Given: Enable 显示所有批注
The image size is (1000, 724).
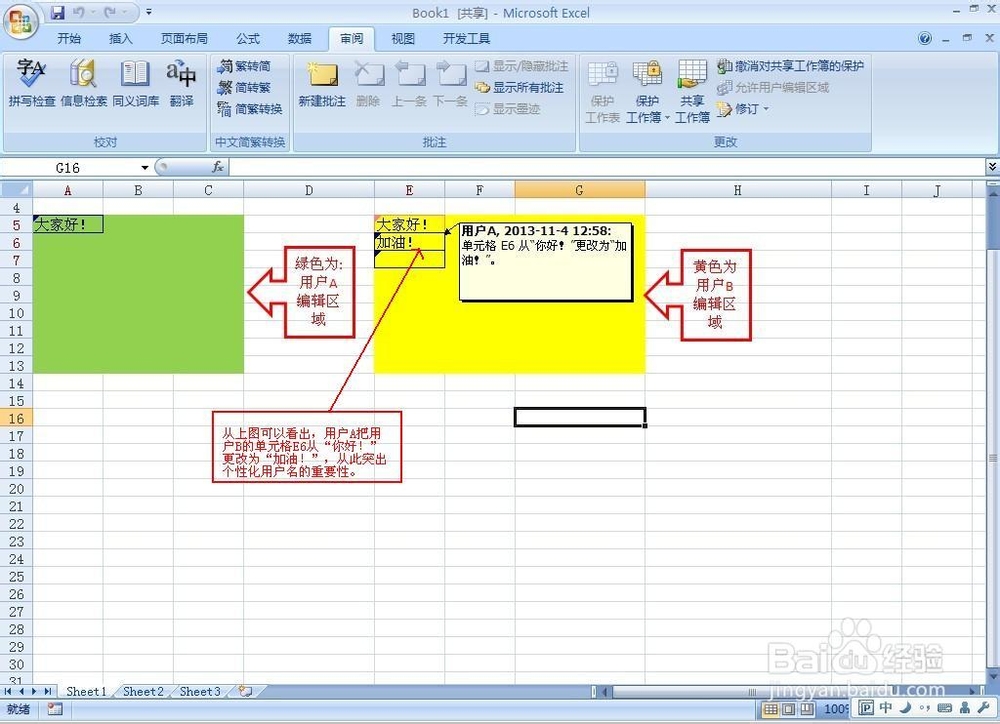Looking at the screenshot, I should [x=524, y=87].
